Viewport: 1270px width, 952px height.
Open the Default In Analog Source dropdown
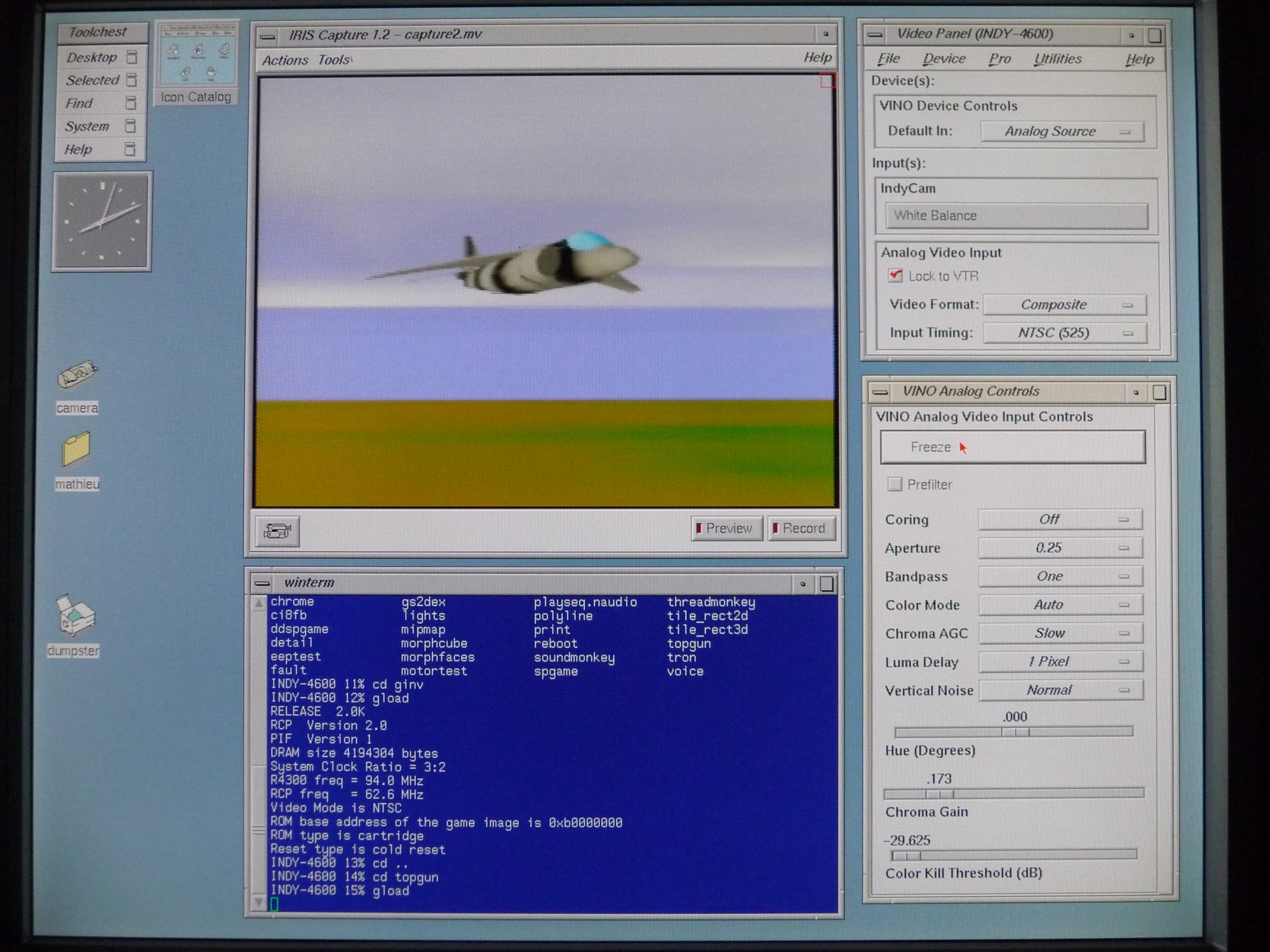click(x=1062, y=131)
